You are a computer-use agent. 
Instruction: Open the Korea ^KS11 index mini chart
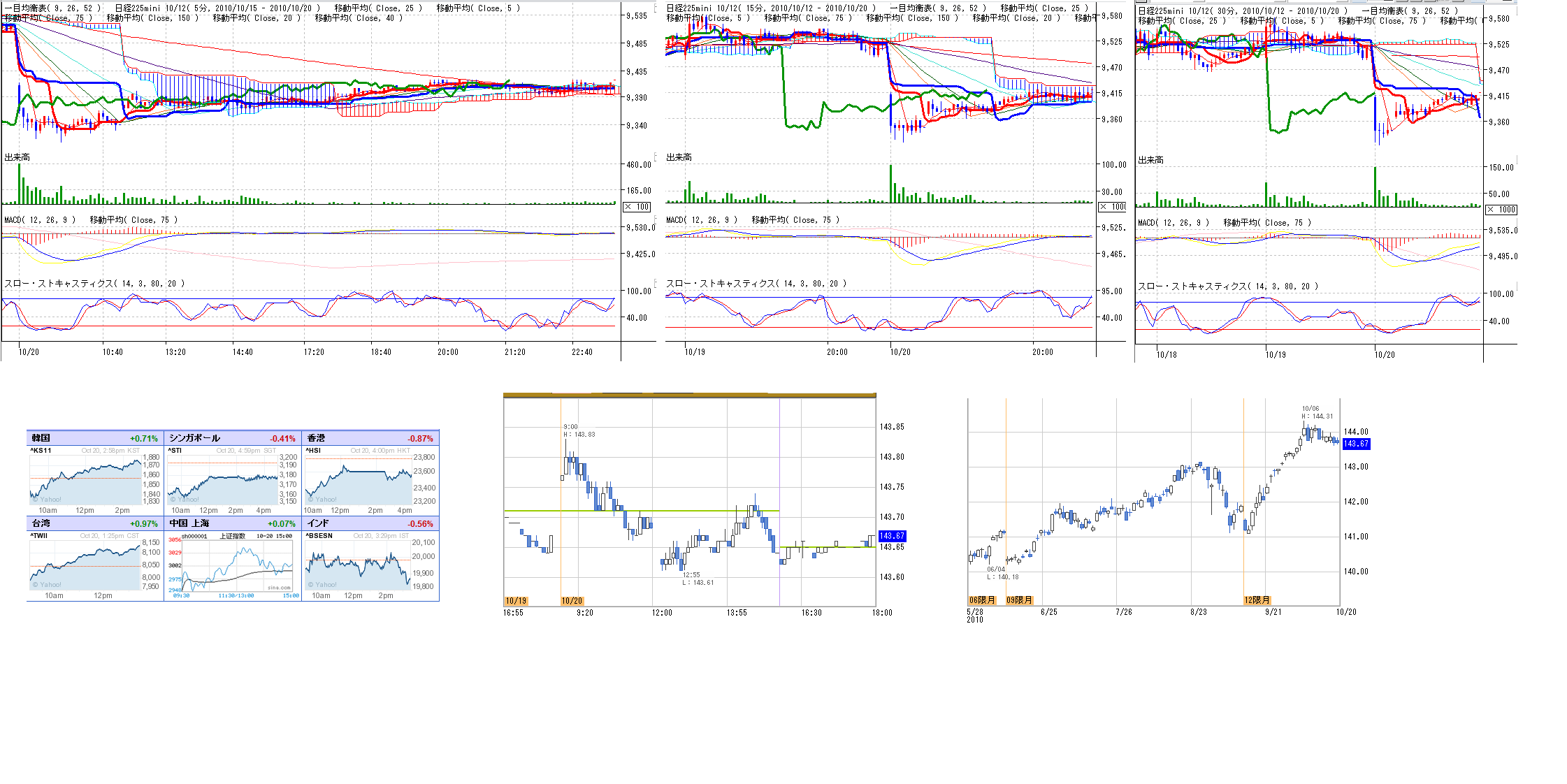tap(85, 479)
